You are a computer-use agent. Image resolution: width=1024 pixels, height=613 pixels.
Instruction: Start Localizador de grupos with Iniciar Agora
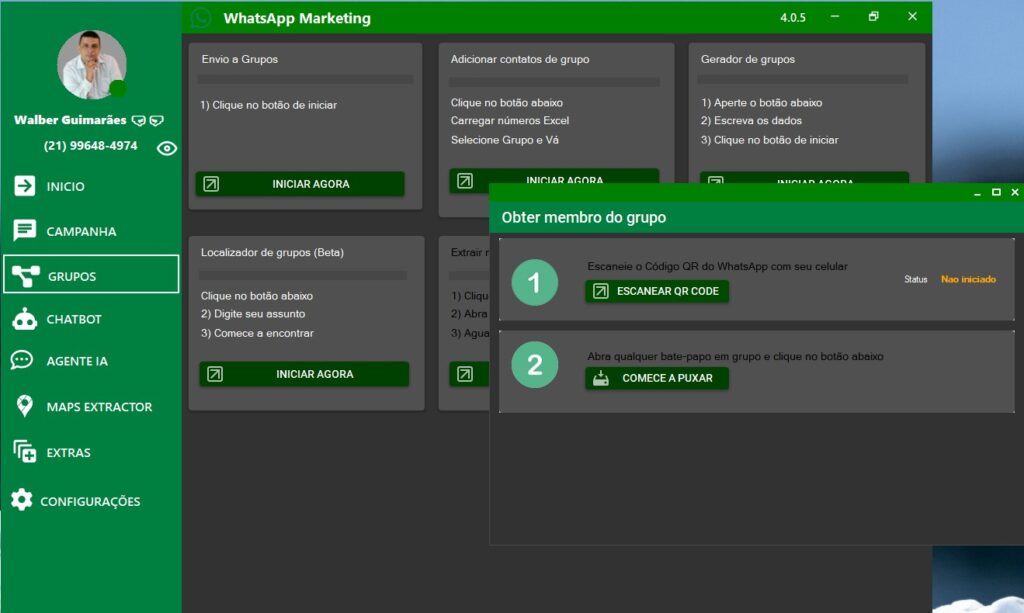tap(304, 374)
